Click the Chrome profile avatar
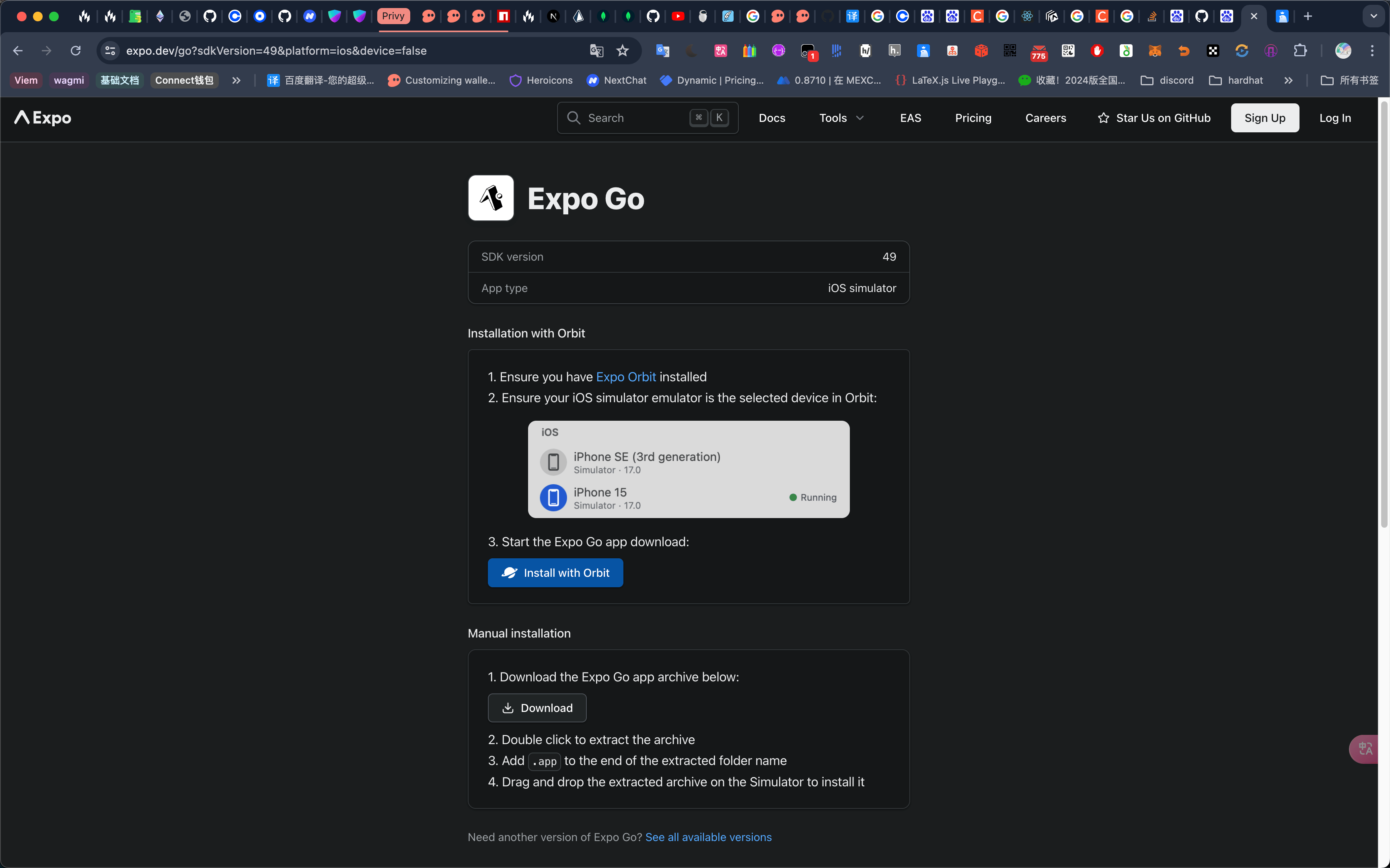The image size is (1390, 868). [1343, 51]
